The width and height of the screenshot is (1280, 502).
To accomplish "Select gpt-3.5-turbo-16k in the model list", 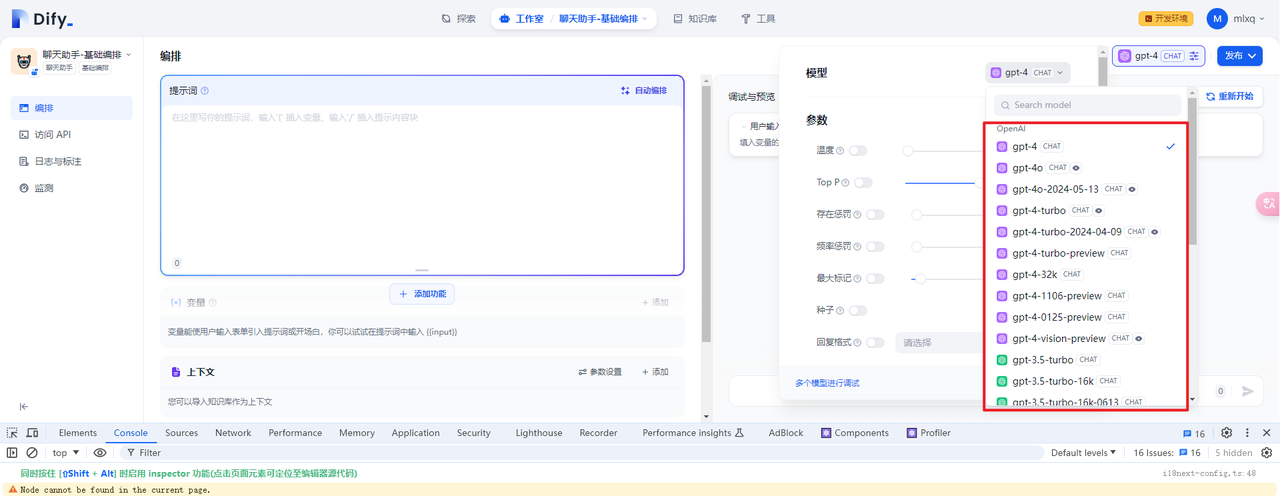I will 1087,381.
